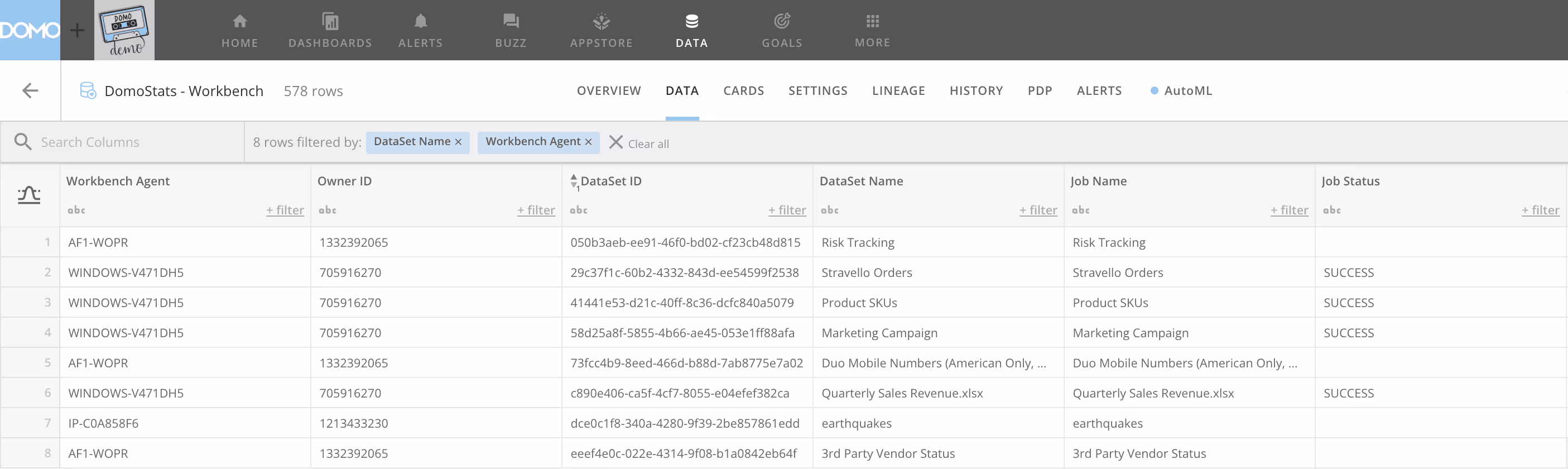Image resolution: width=1568 pixels, height=469 pixels.
Task: Open the AutoML tab
Action: pyautogui.click(x=1181, y=91)
